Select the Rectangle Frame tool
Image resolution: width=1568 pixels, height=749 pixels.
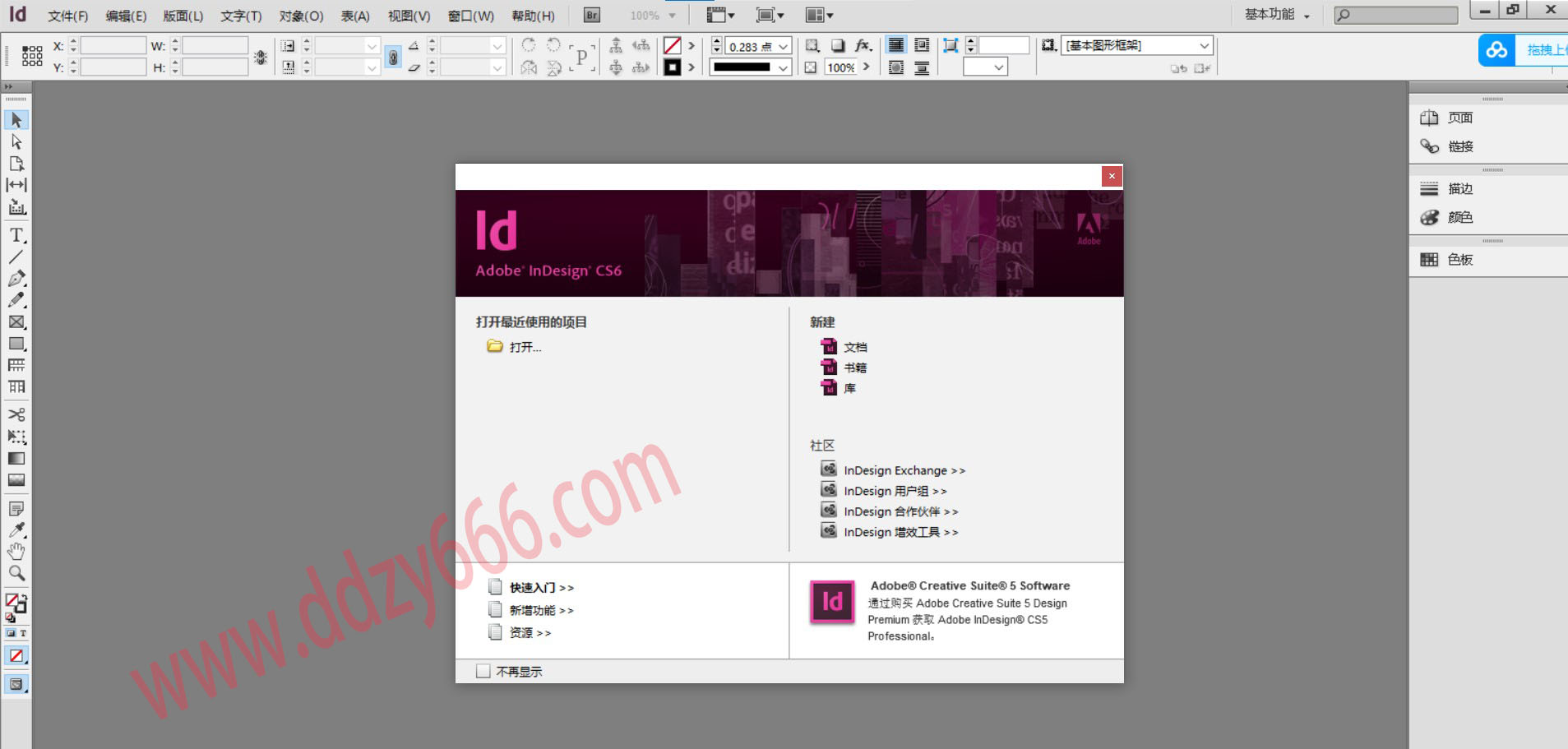pyautogui.click(x=16, y=322)
